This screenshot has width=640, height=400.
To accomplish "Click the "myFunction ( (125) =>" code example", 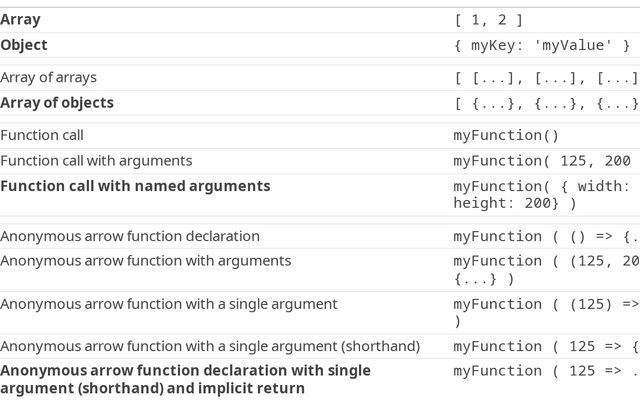I will (546, 304).
